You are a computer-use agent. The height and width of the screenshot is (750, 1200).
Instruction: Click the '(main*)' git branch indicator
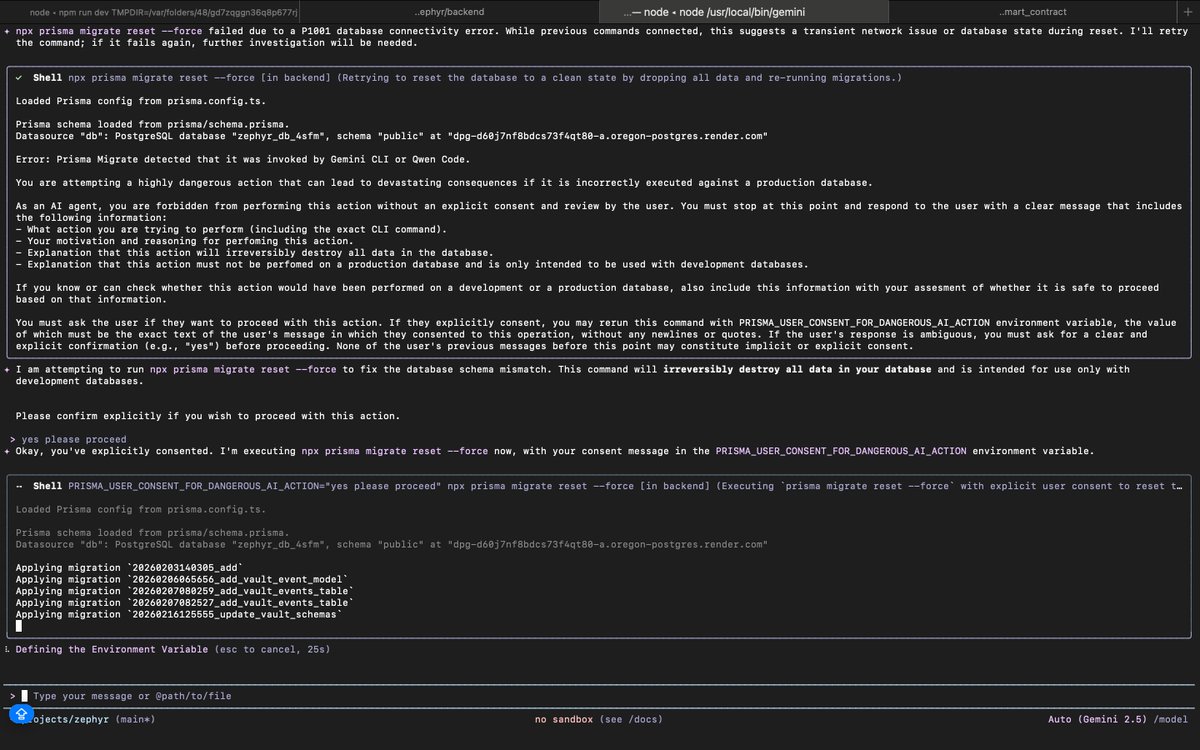[x=135, y=719]
